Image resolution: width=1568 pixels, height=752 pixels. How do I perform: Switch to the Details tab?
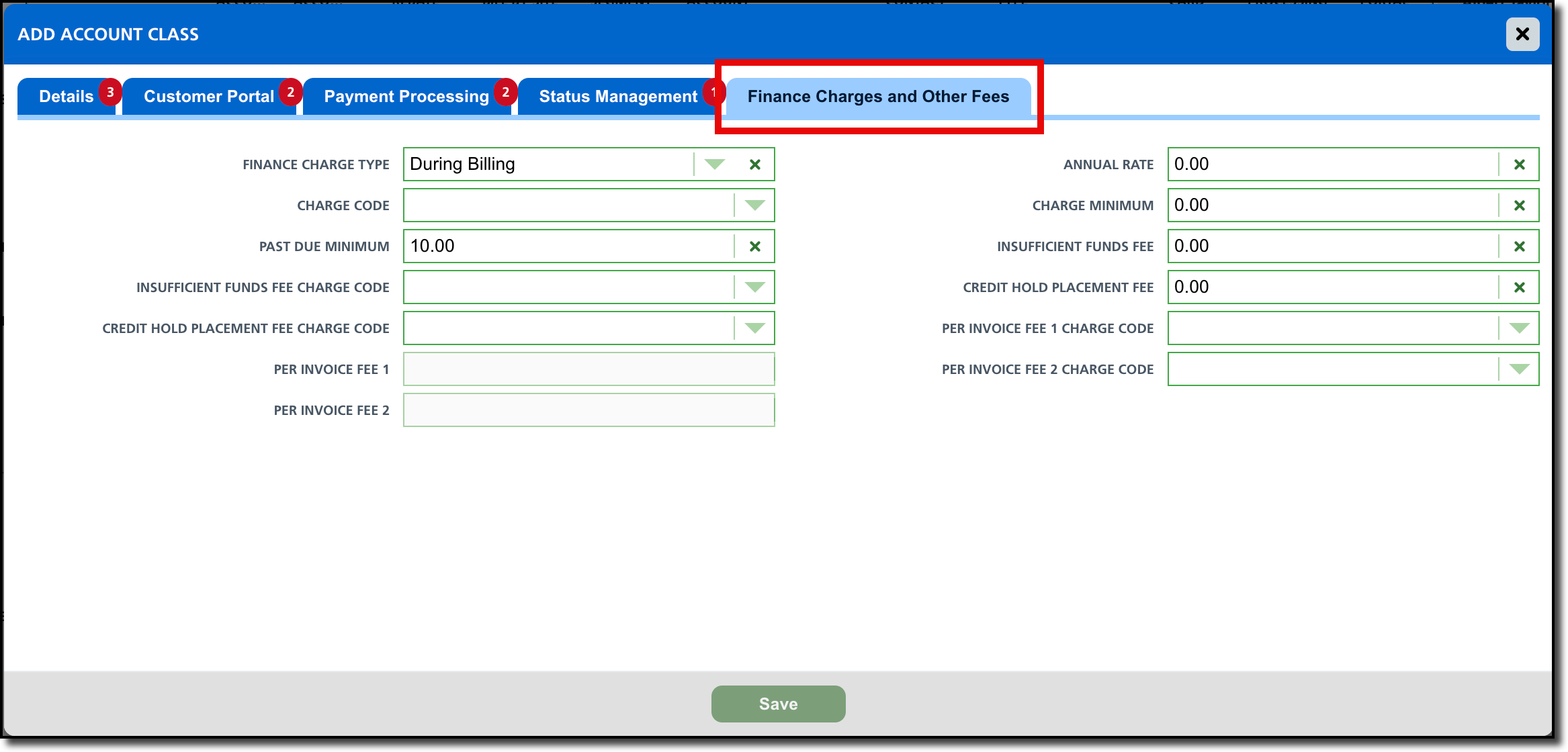[66, 97]
